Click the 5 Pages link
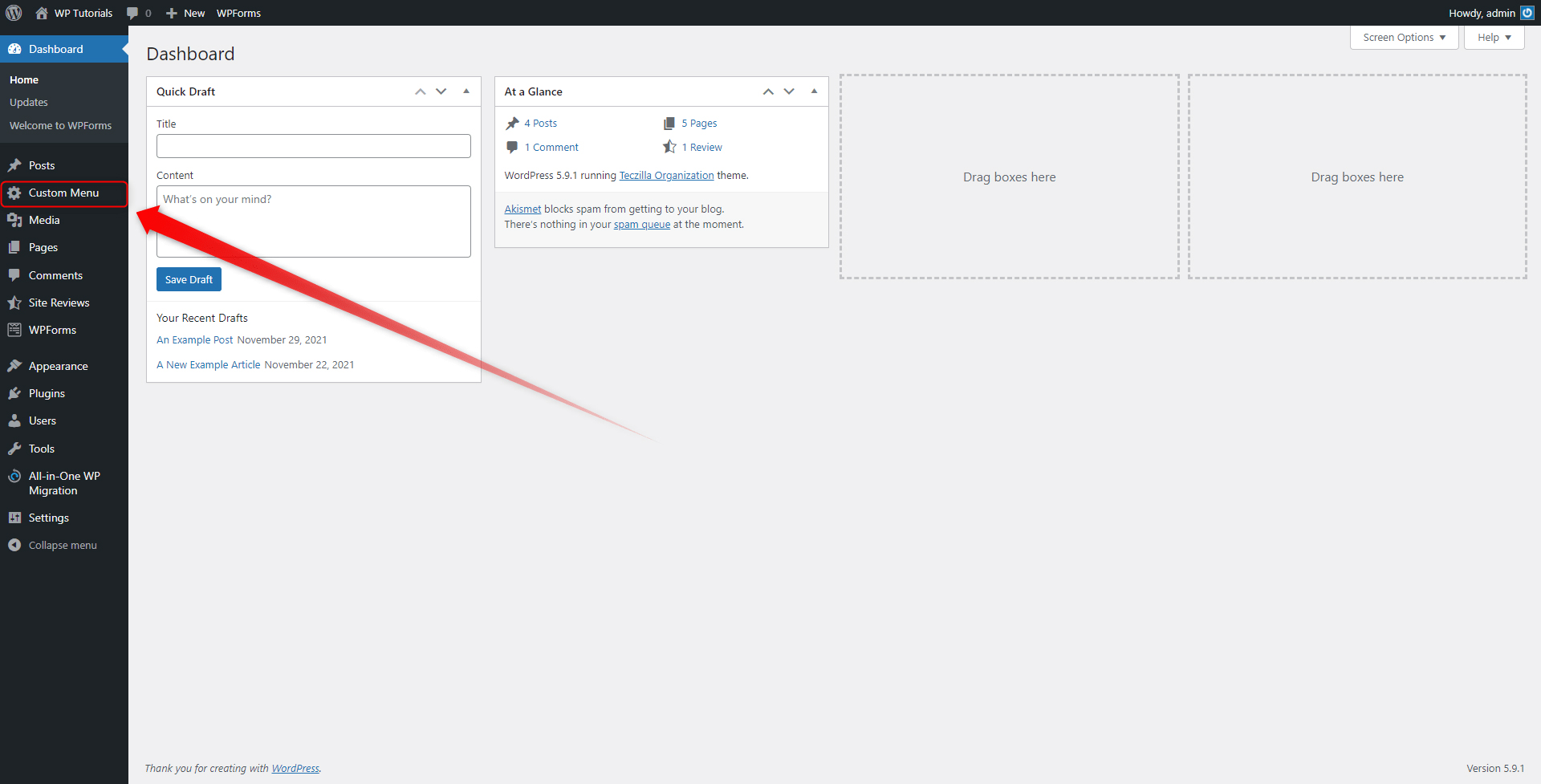The width and height of the screenshot is (1541, 784). 699,124
